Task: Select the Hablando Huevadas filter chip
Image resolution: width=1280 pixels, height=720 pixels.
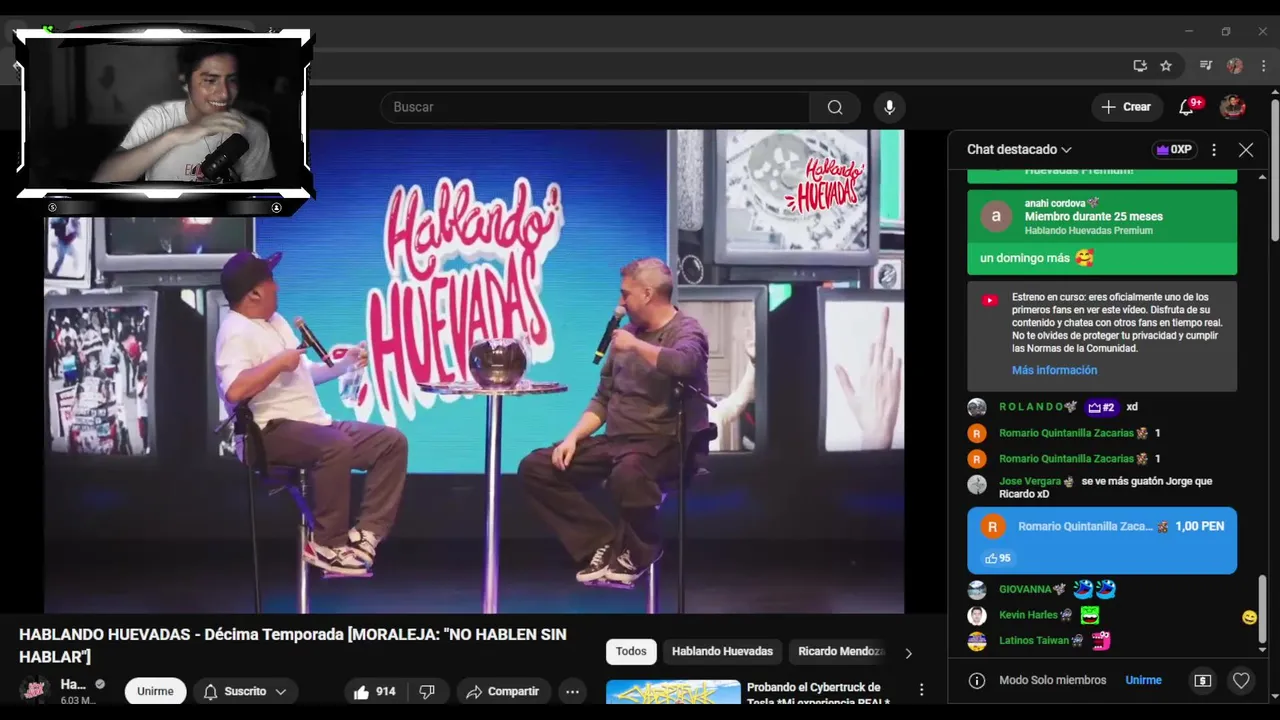Action: coord(722,651)
